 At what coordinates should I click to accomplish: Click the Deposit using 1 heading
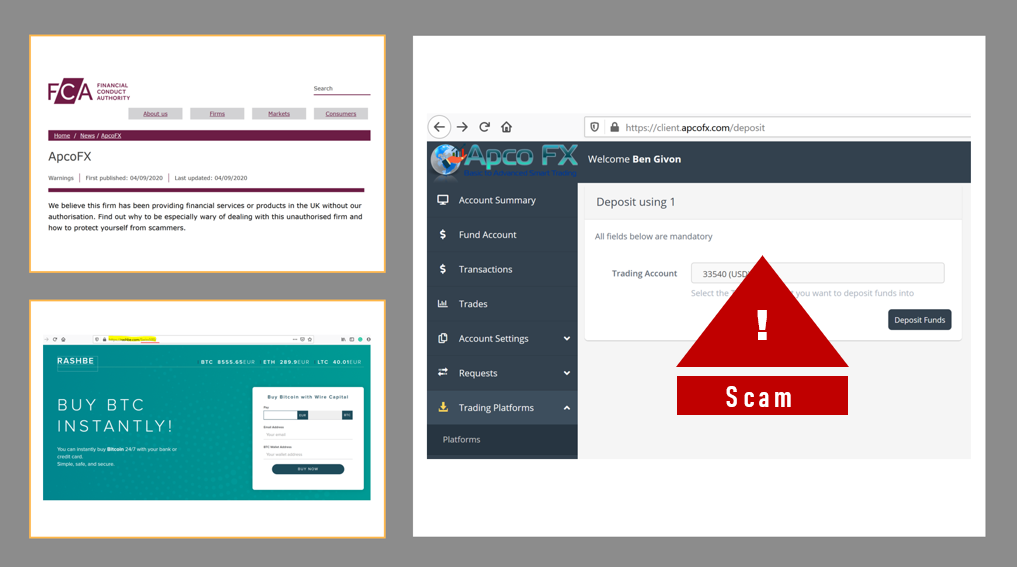[636, 202]
